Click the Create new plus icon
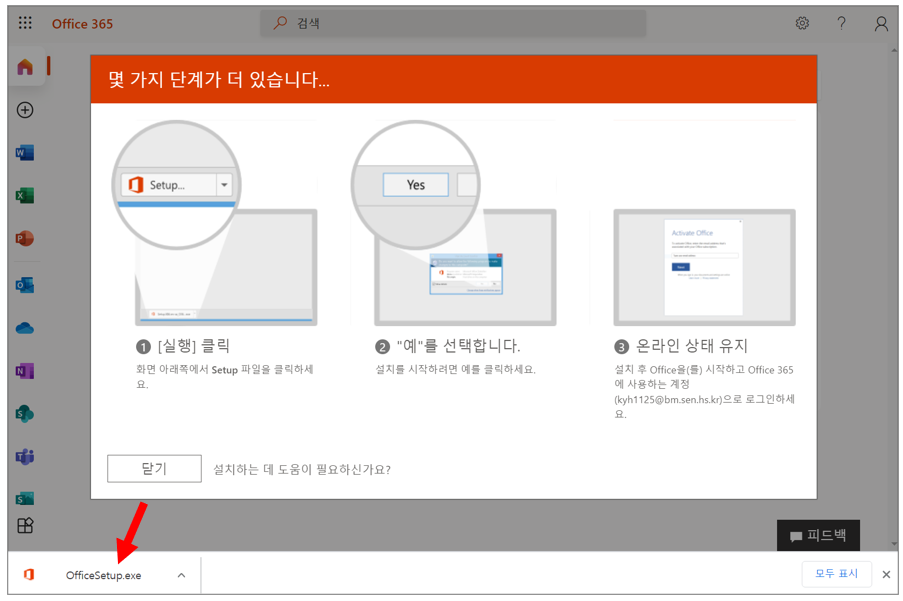 point(25,110)
